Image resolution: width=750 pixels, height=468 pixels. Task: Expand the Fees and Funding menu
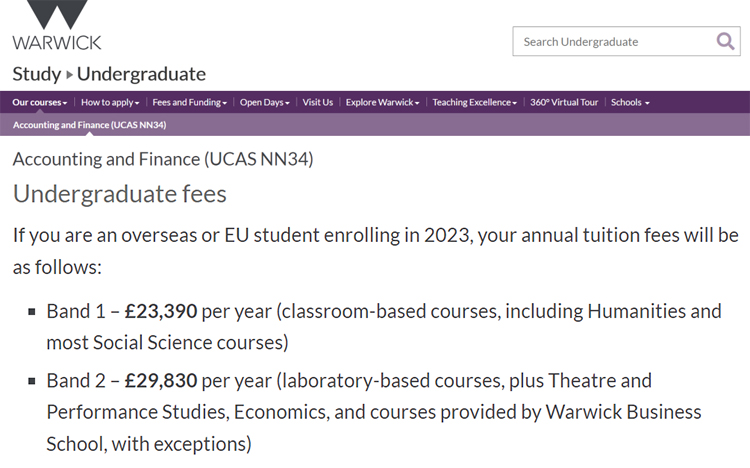pyautogui.click(x=190, y=102)
